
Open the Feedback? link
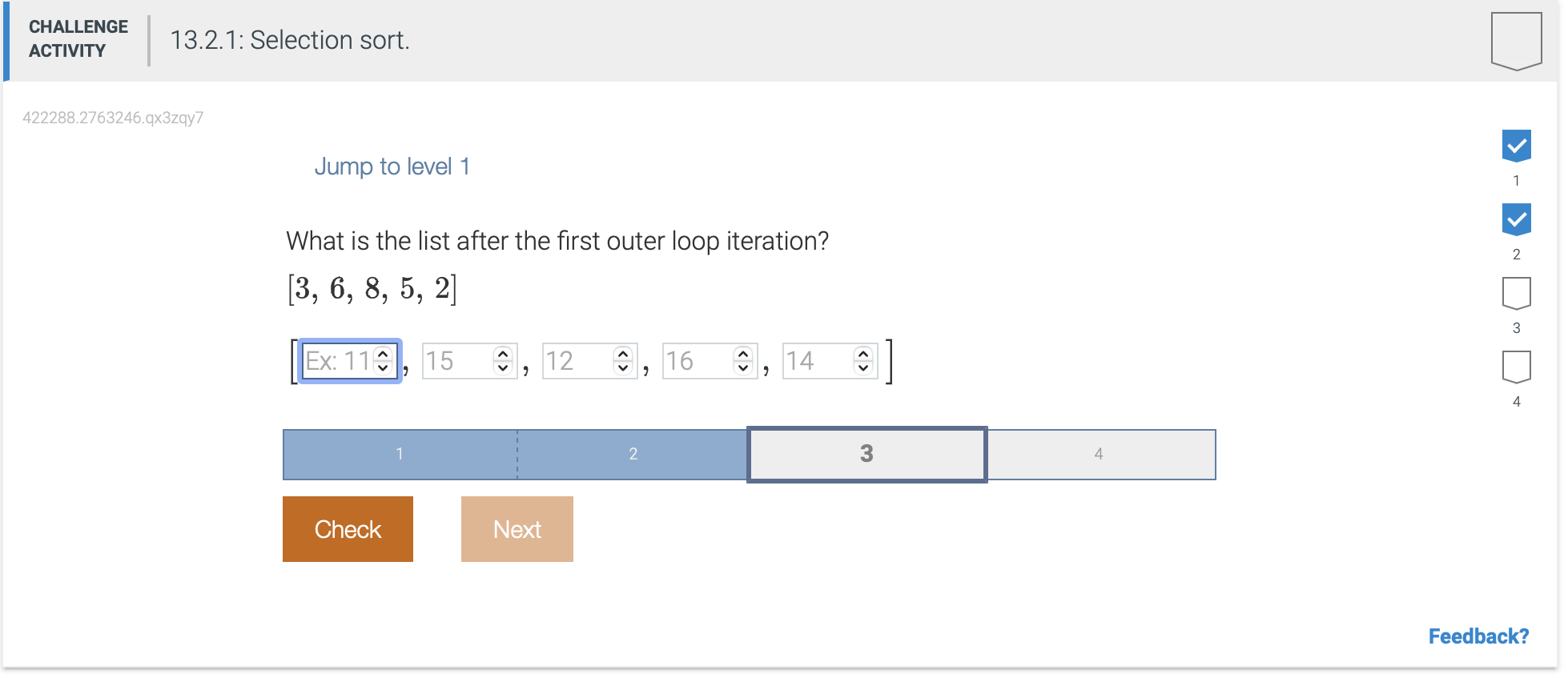coord(1478,636)
